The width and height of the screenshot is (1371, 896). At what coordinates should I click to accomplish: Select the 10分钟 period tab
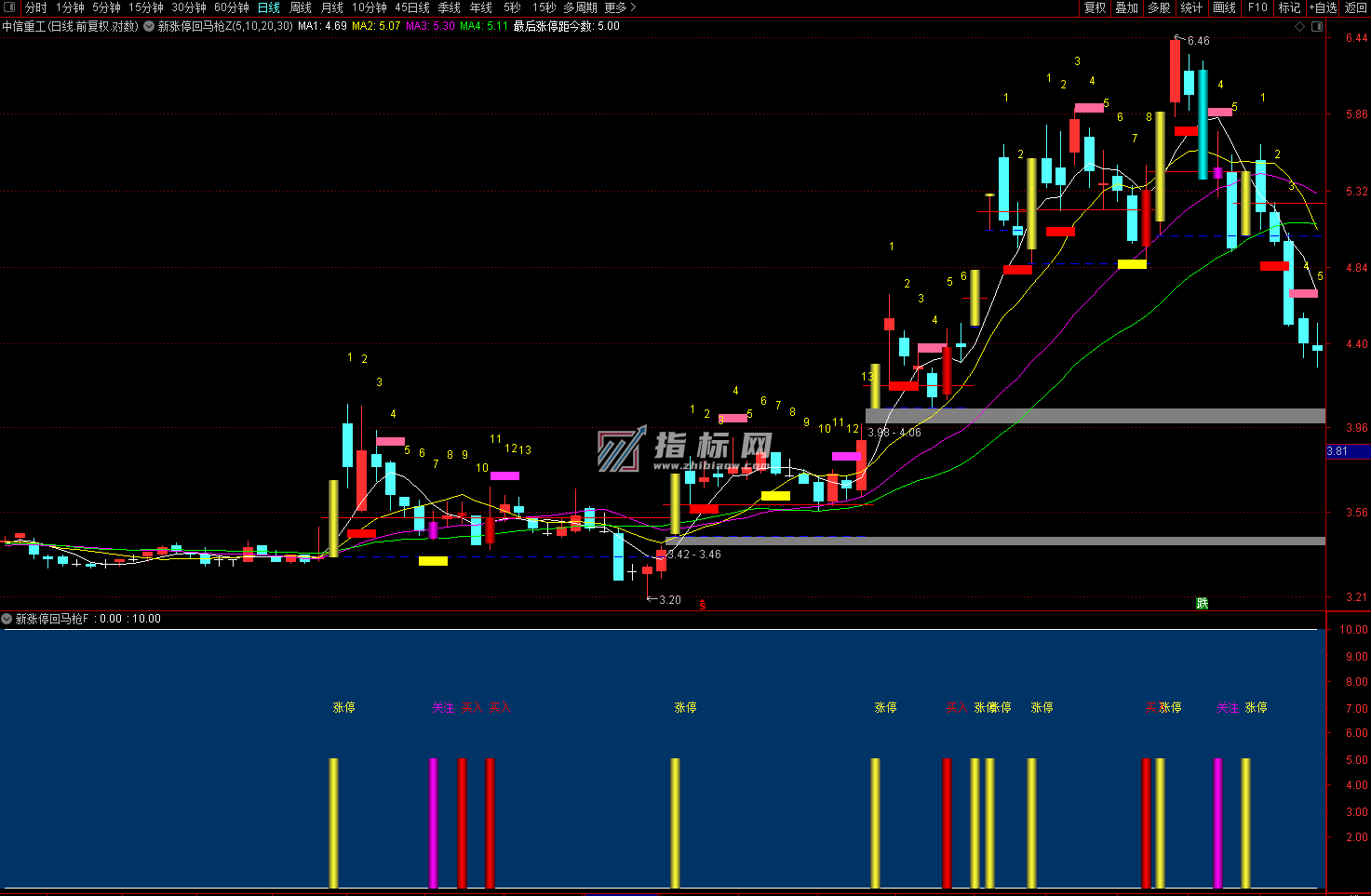pos(370,7)
